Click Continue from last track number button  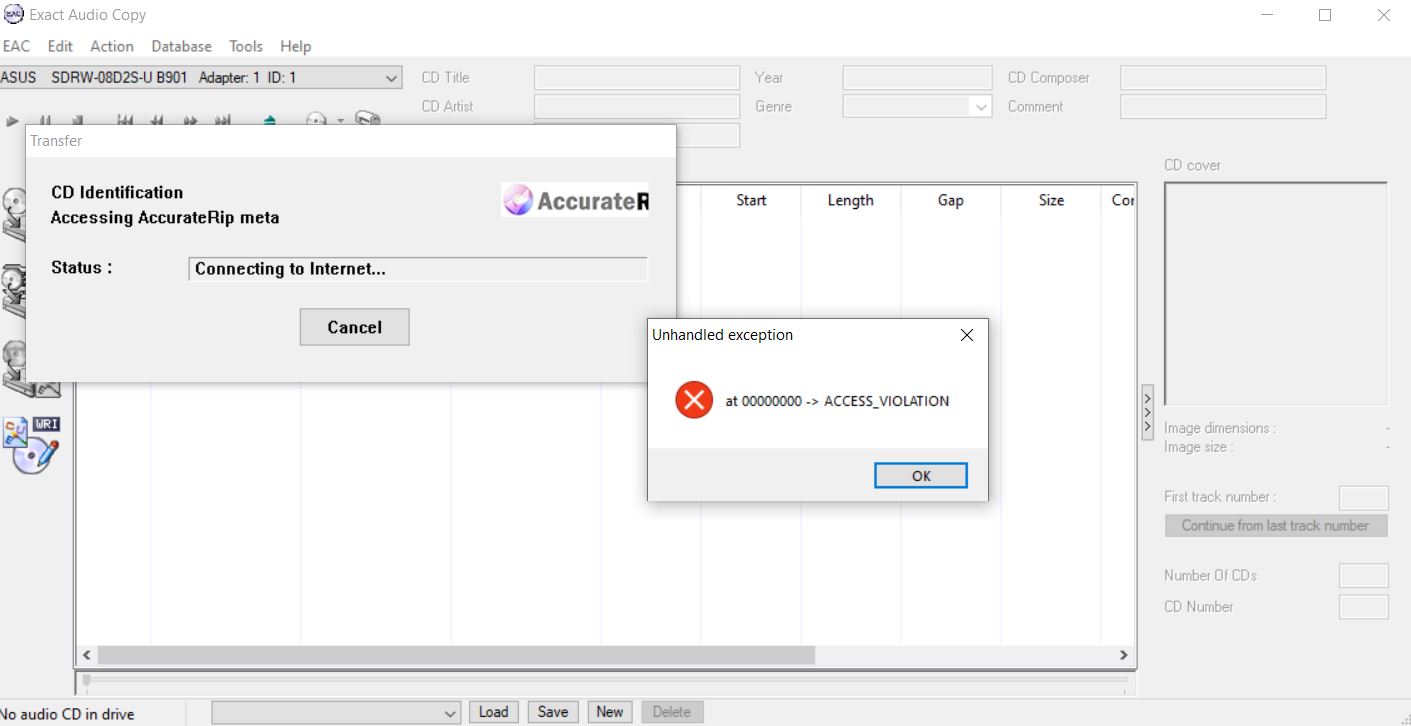(1276, 525)
